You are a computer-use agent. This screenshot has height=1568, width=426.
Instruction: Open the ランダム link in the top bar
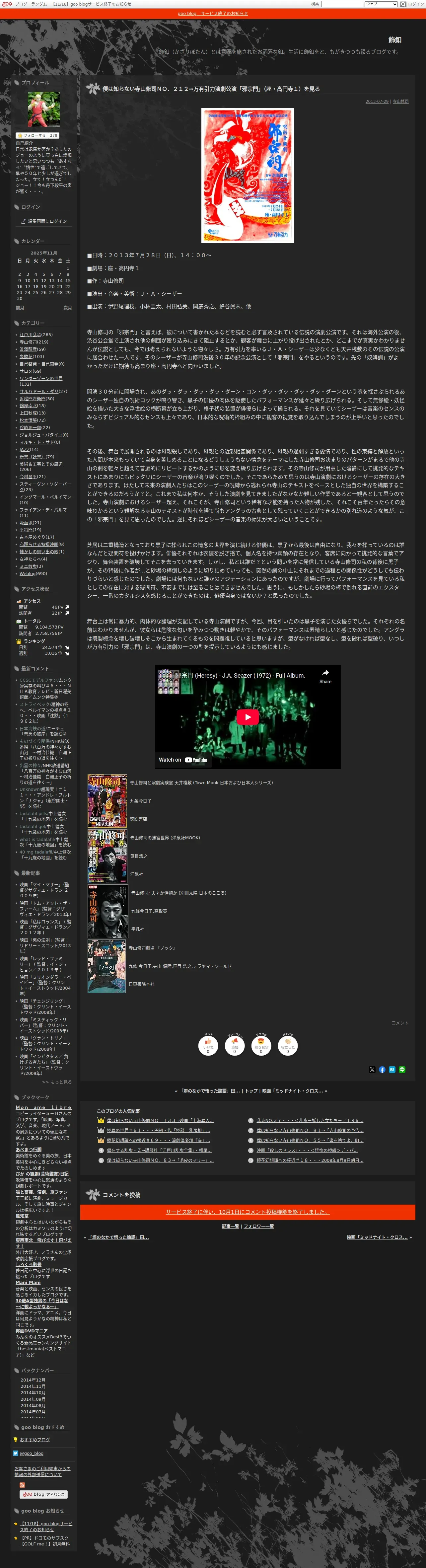[x=39, y=4]
